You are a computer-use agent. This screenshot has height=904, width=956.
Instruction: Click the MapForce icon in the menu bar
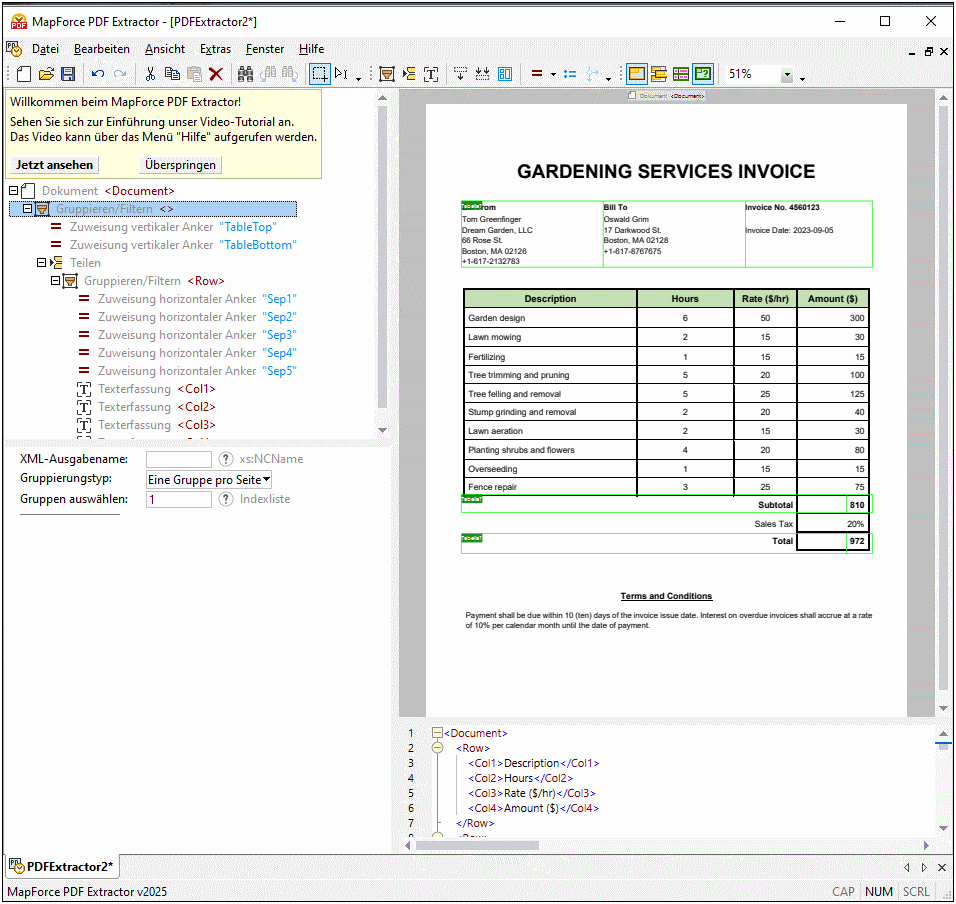[x=14, y=49]
